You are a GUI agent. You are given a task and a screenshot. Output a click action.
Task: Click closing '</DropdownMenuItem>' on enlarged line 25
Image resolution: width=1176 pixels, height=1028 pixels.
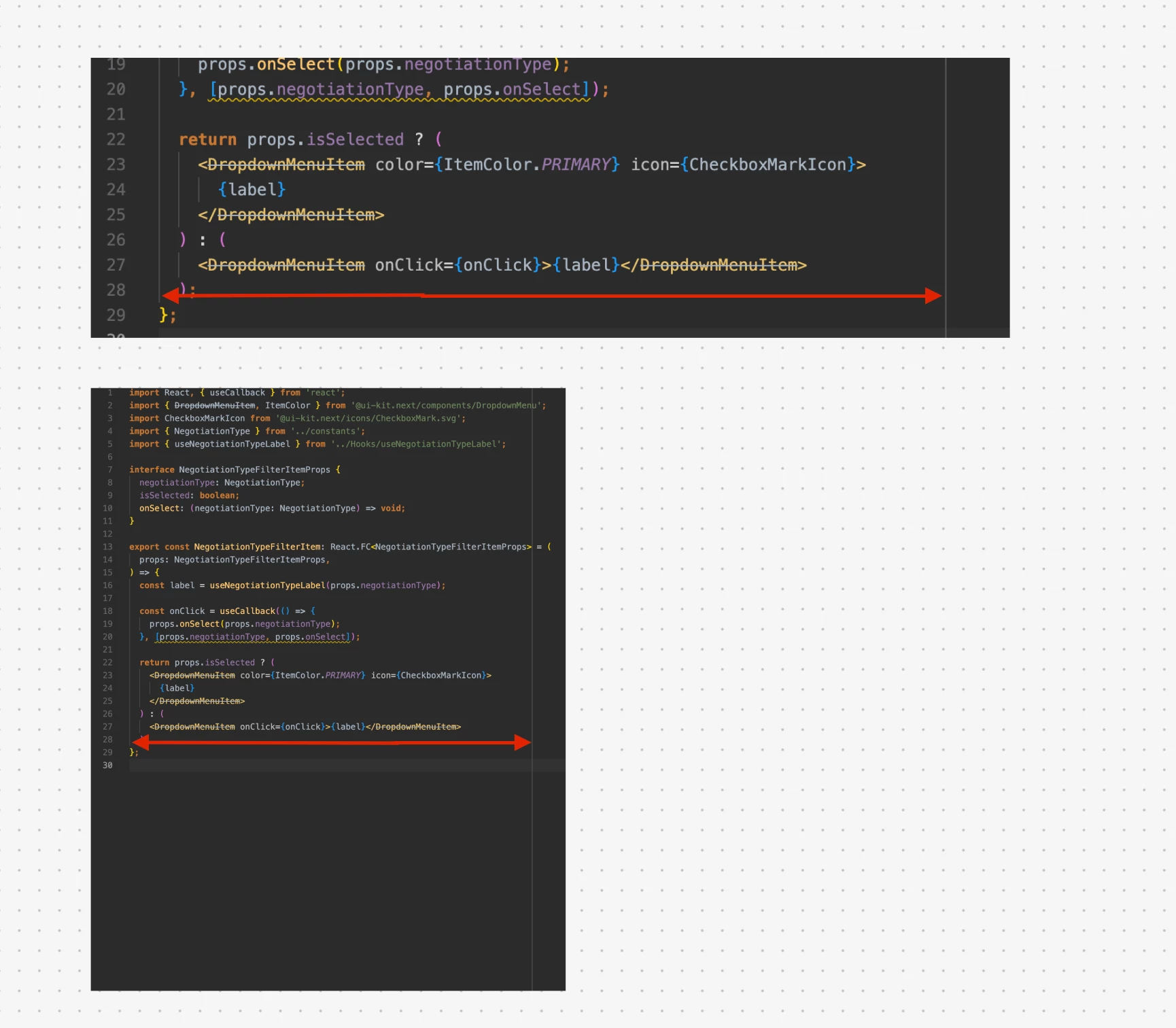(291, 215)
